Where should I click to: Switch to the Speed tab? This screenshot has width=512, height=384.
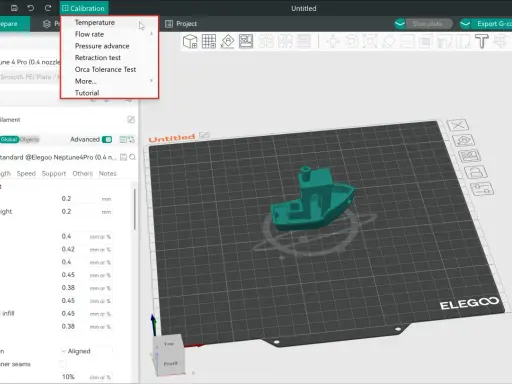[x=26, y=173]
